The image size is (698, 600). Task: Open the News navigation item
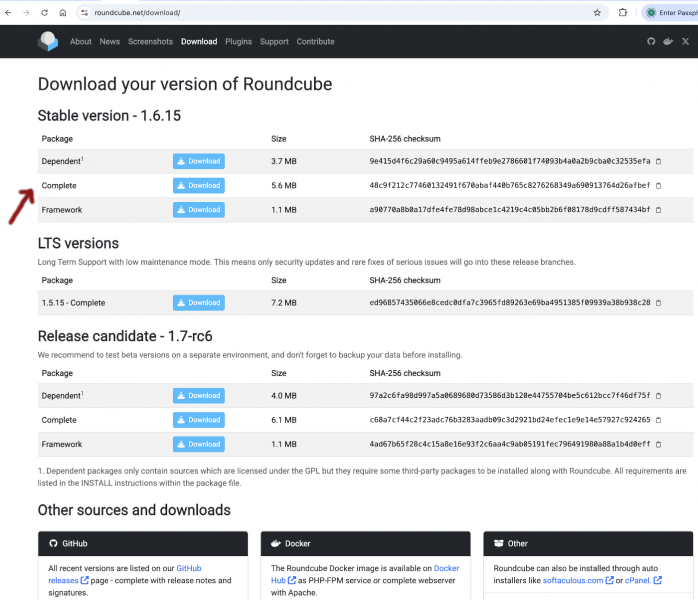pos(110,41)
